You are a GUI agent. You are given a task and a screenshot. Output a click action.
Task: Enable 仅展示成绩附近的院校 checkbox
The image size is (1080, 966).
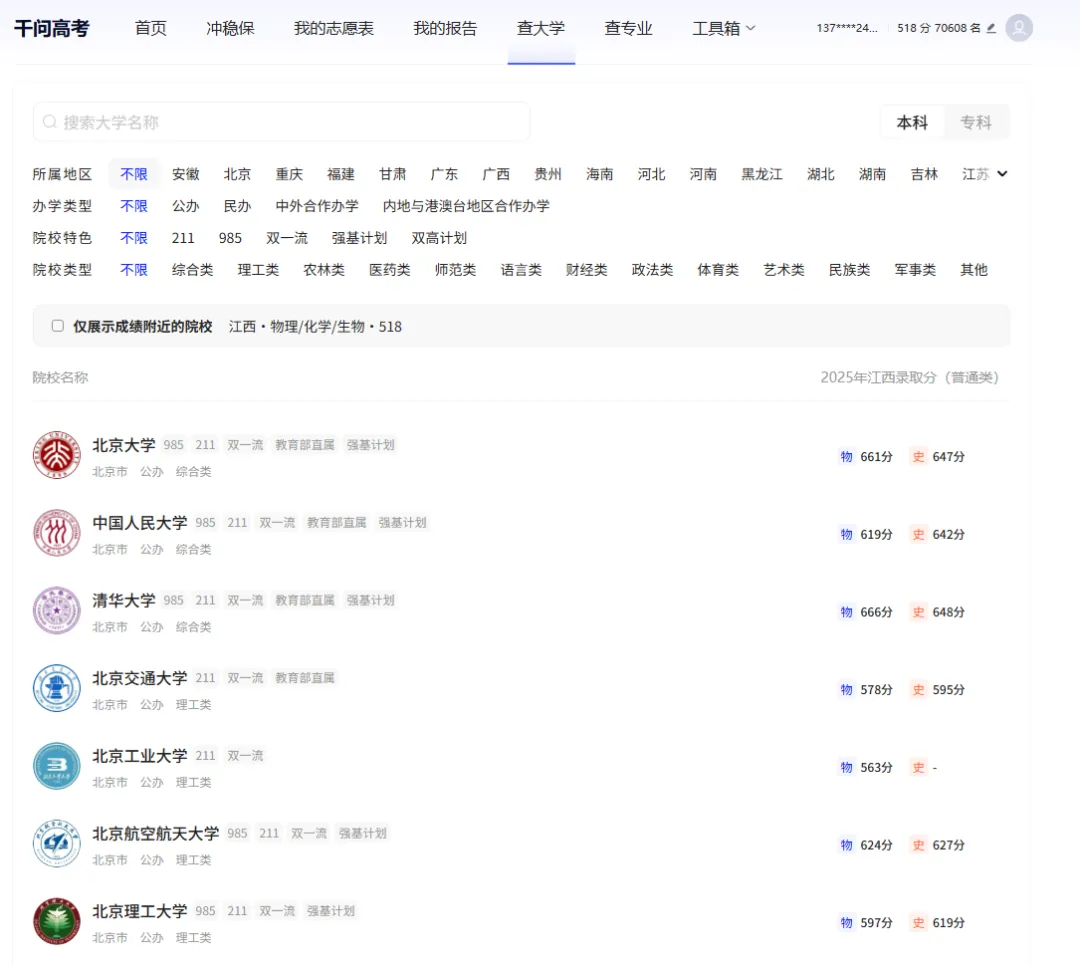[x=58, y=326]
